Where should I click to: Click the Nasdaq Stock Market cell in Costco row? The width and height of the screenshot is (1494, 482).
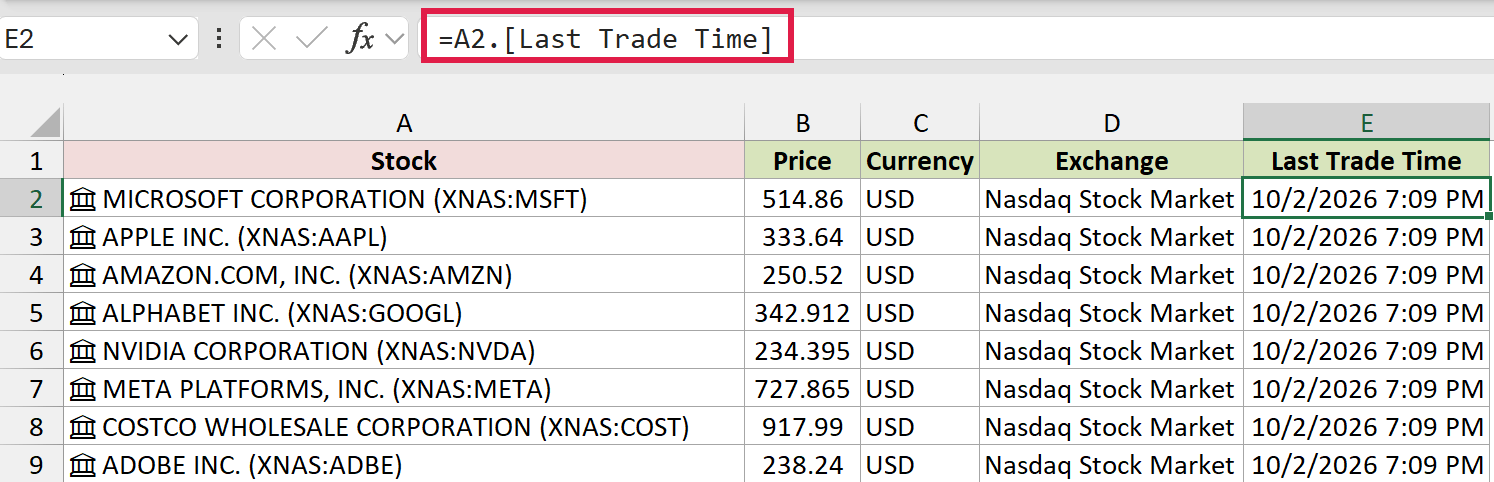point(1112,427)
